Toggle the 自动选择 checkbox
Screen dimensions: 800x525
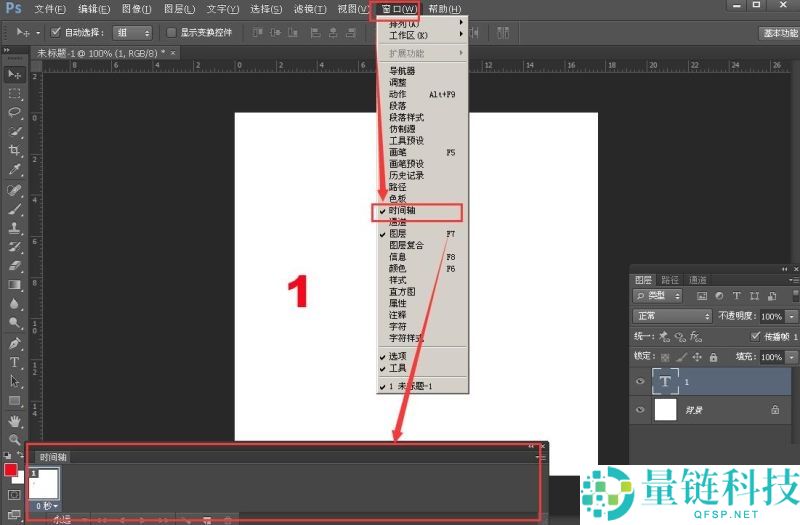56,32
